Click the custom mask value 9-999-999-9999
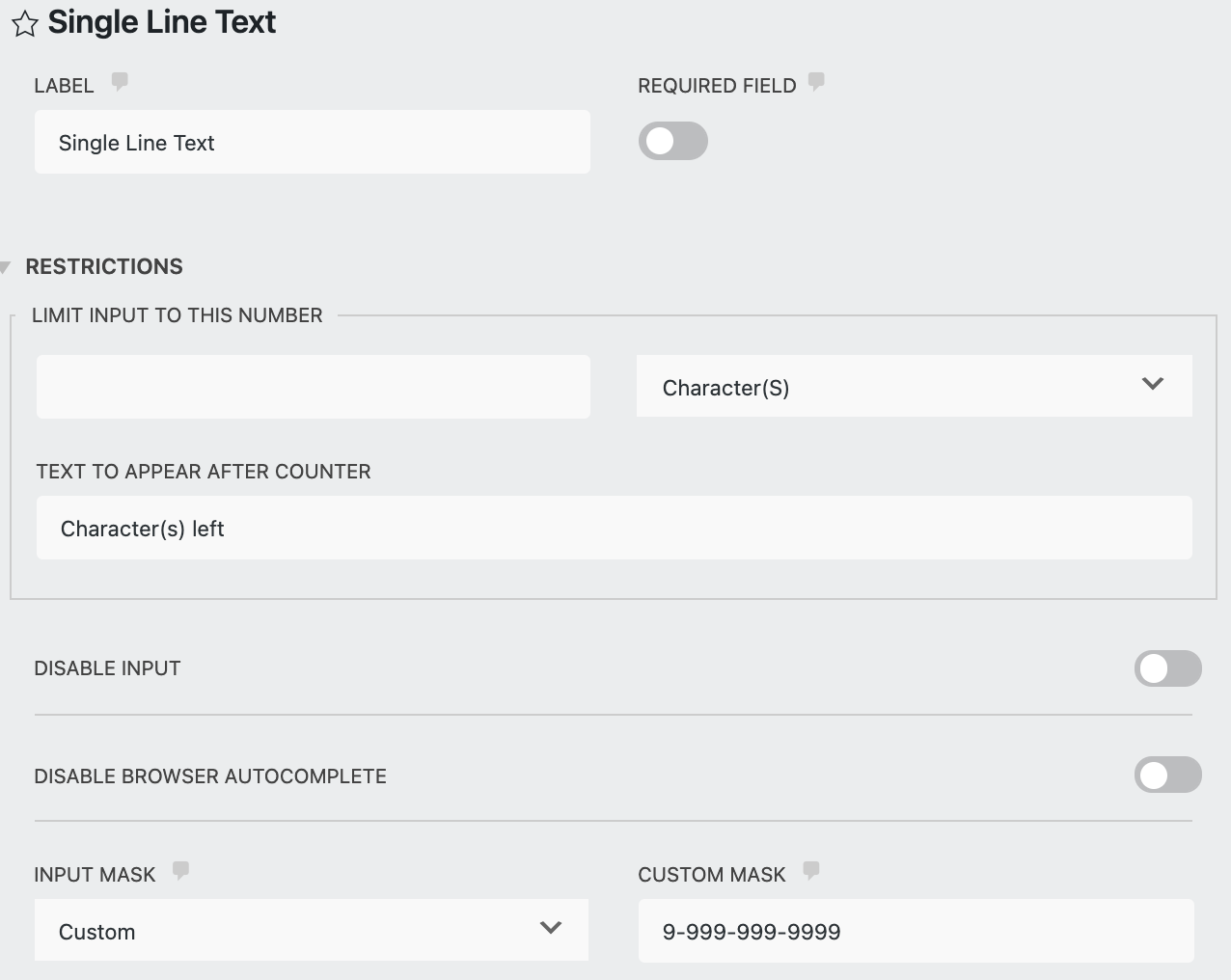1231x980 pixels. pos(915,930)
